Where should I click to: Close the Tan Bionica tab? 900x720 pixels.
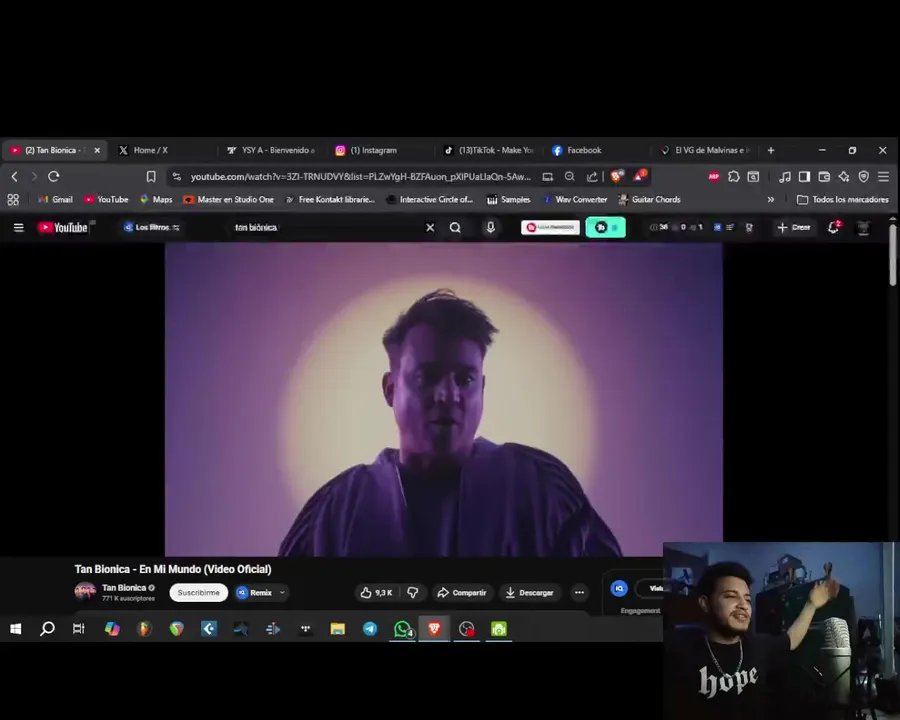point(97,150)
